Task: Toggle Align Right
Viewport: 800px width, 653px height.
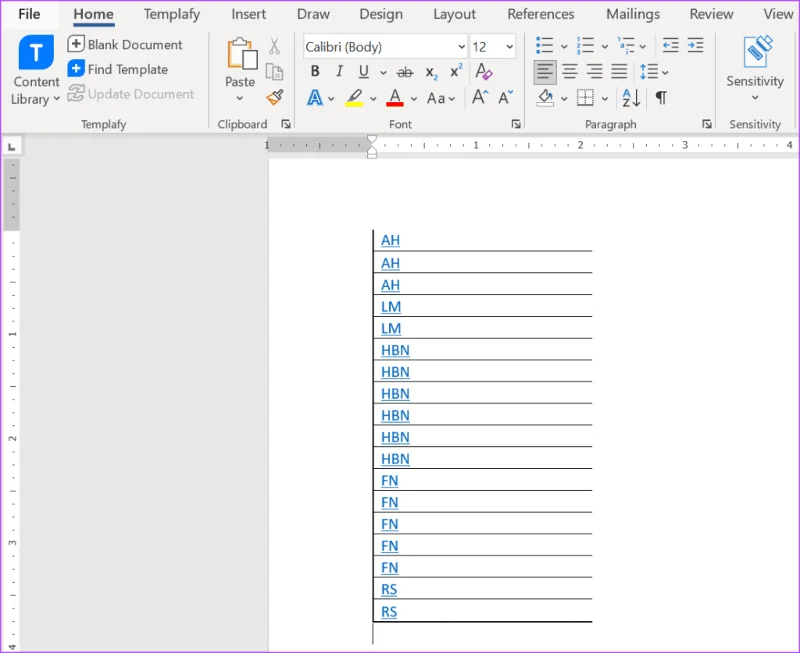Action: coord(594,71)
